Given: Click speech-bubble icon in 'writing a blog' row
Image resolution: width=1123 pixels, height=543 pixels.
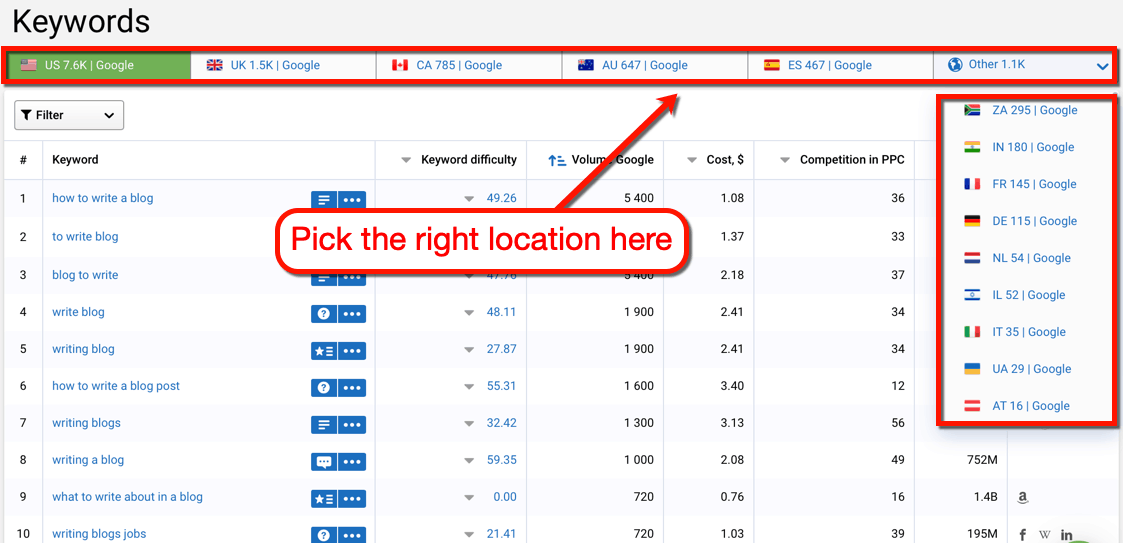Looking at the screenshot, I should [x=324, y=461].
